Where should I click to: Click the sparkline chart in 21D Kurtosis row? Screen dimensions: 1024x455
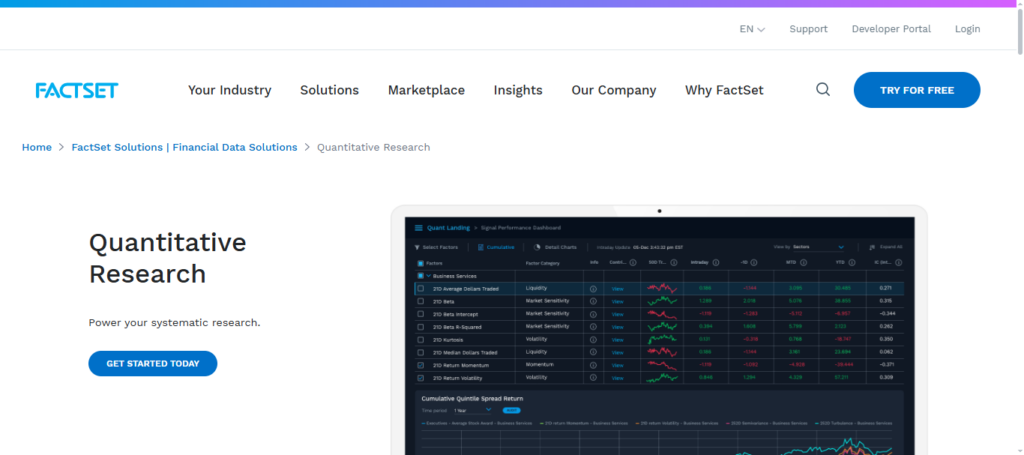(662, 339)
